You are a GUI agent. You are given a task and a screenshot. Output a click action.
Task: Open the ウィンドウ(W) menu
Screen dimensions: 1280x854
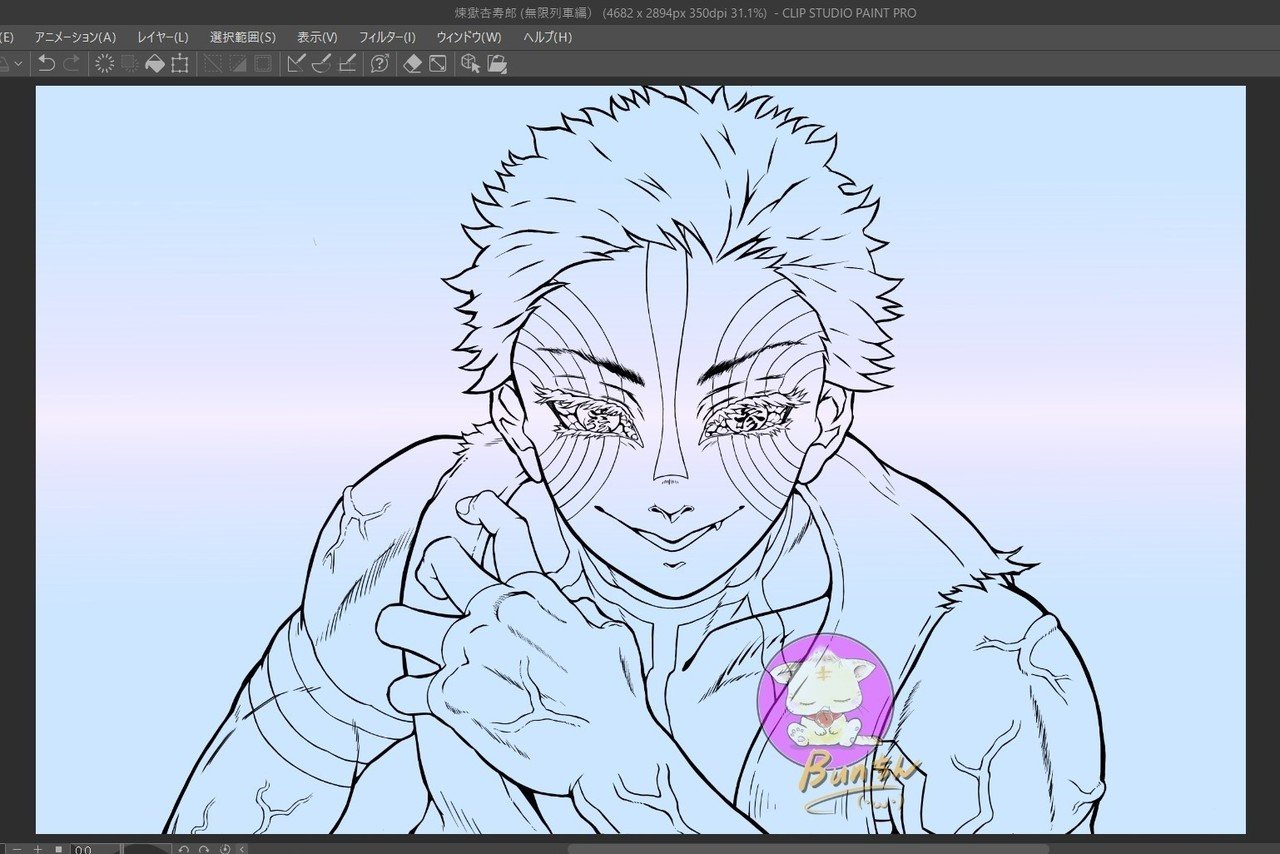(469, 38)
